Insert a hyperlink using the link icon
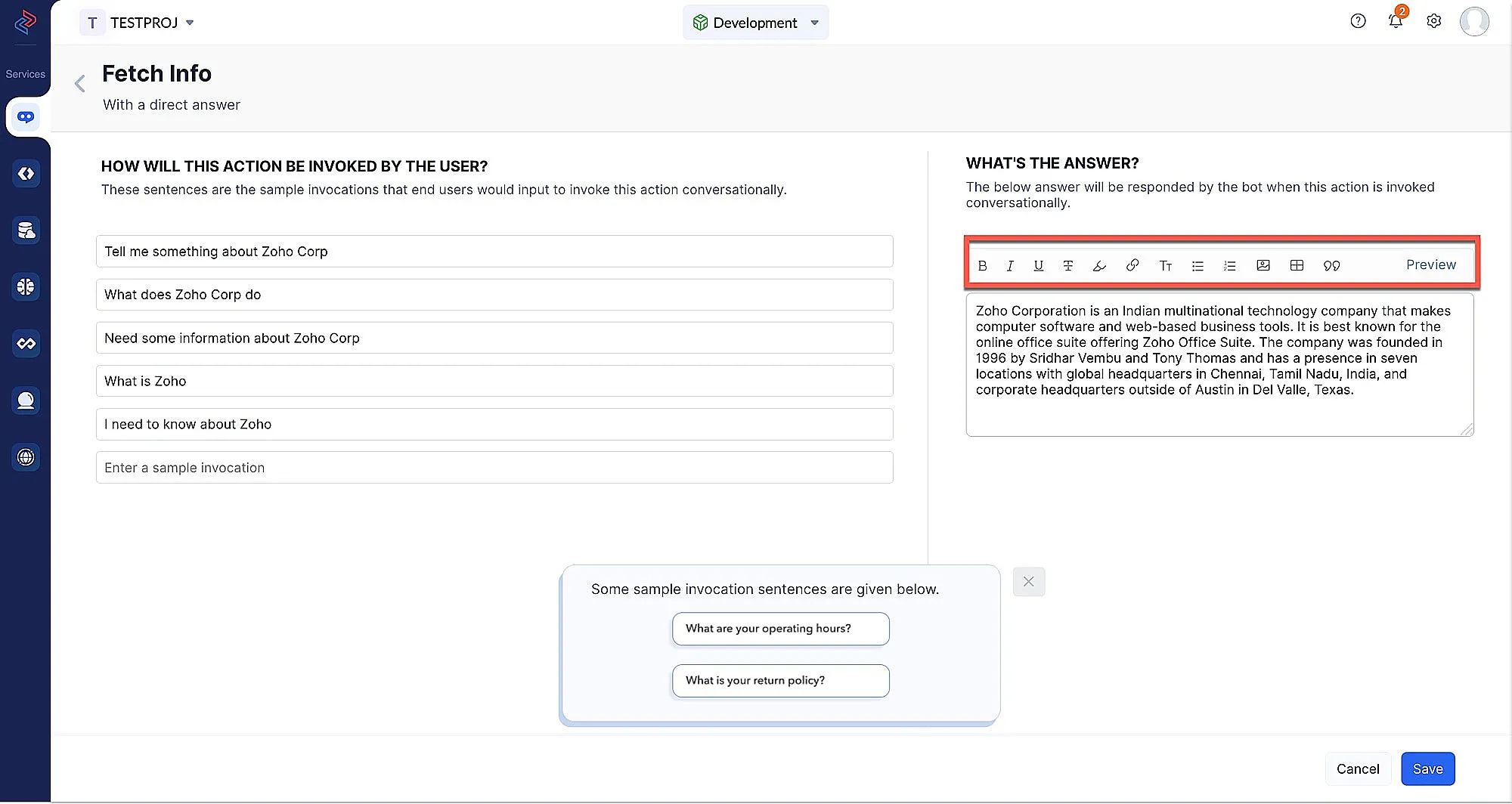 (x=1132, y=265)
